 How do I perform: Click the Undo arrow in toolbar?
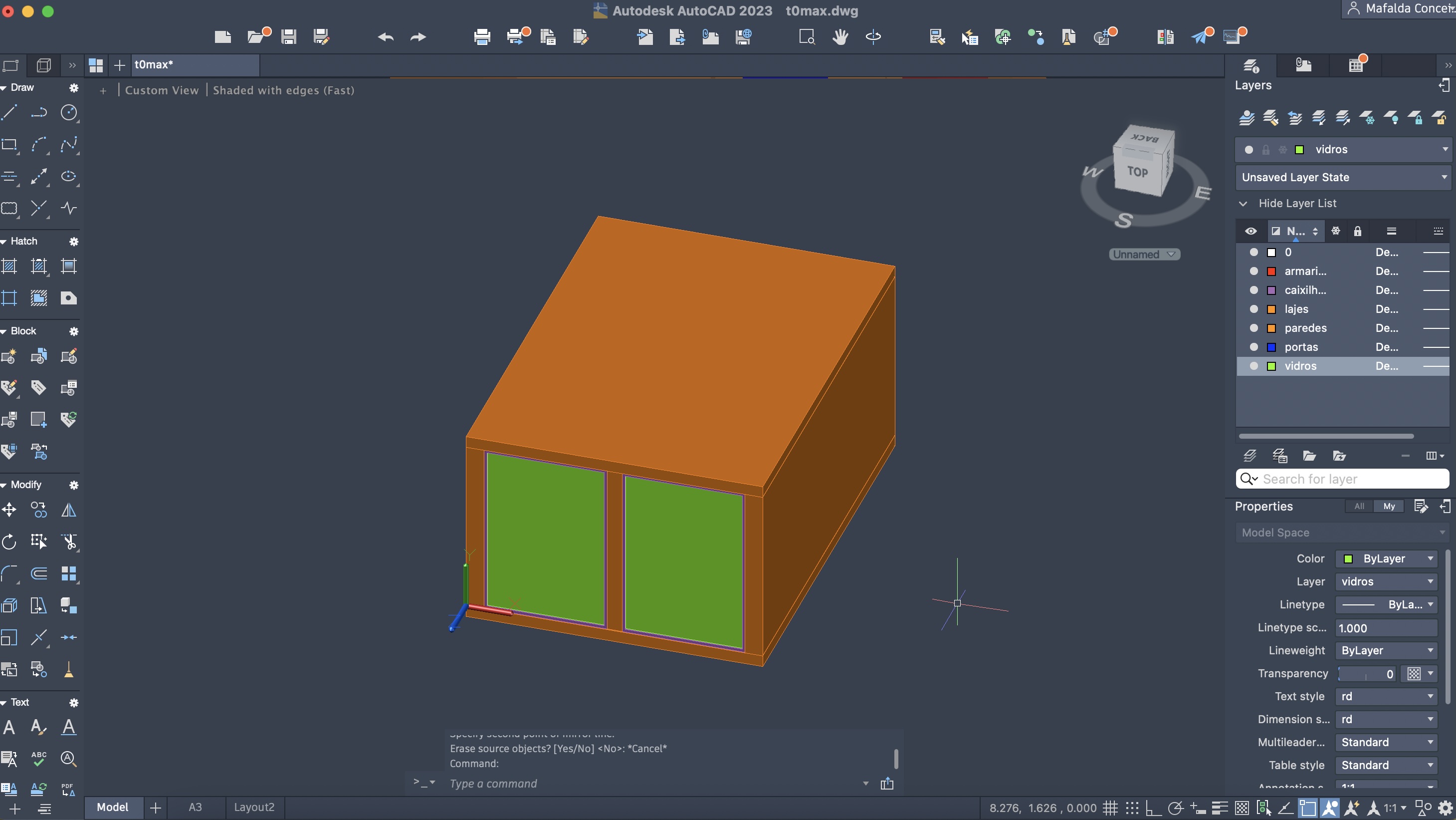click(386, 37)
